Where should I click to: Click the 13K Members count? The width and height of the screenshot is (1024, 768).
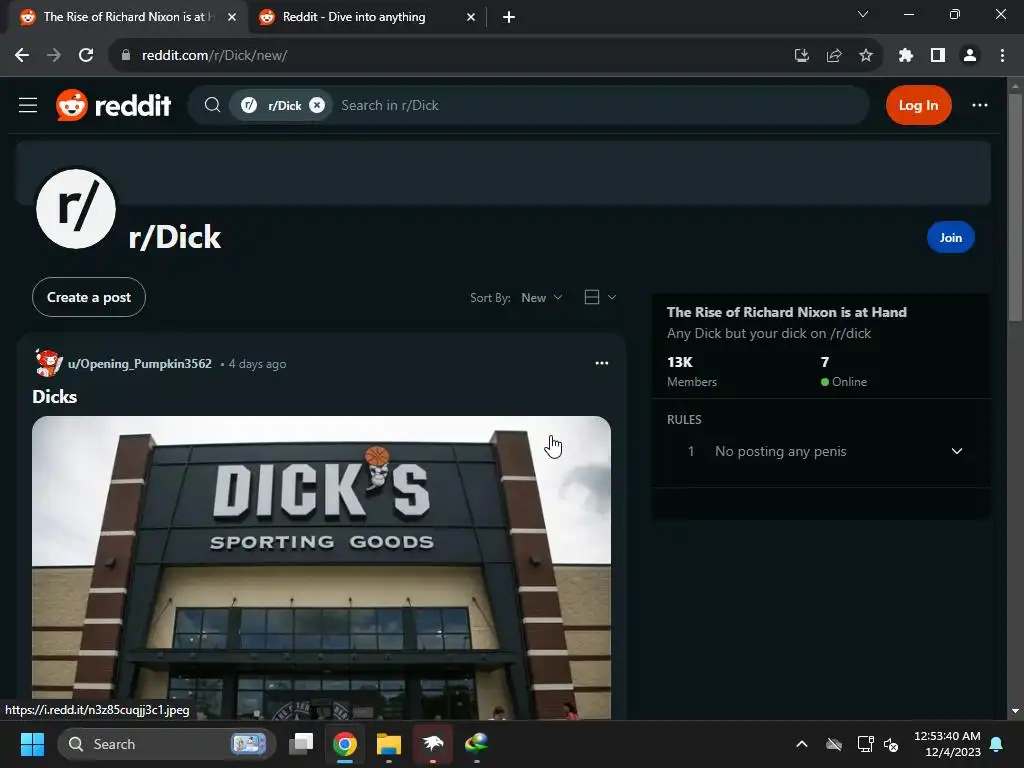coord(692,371)
